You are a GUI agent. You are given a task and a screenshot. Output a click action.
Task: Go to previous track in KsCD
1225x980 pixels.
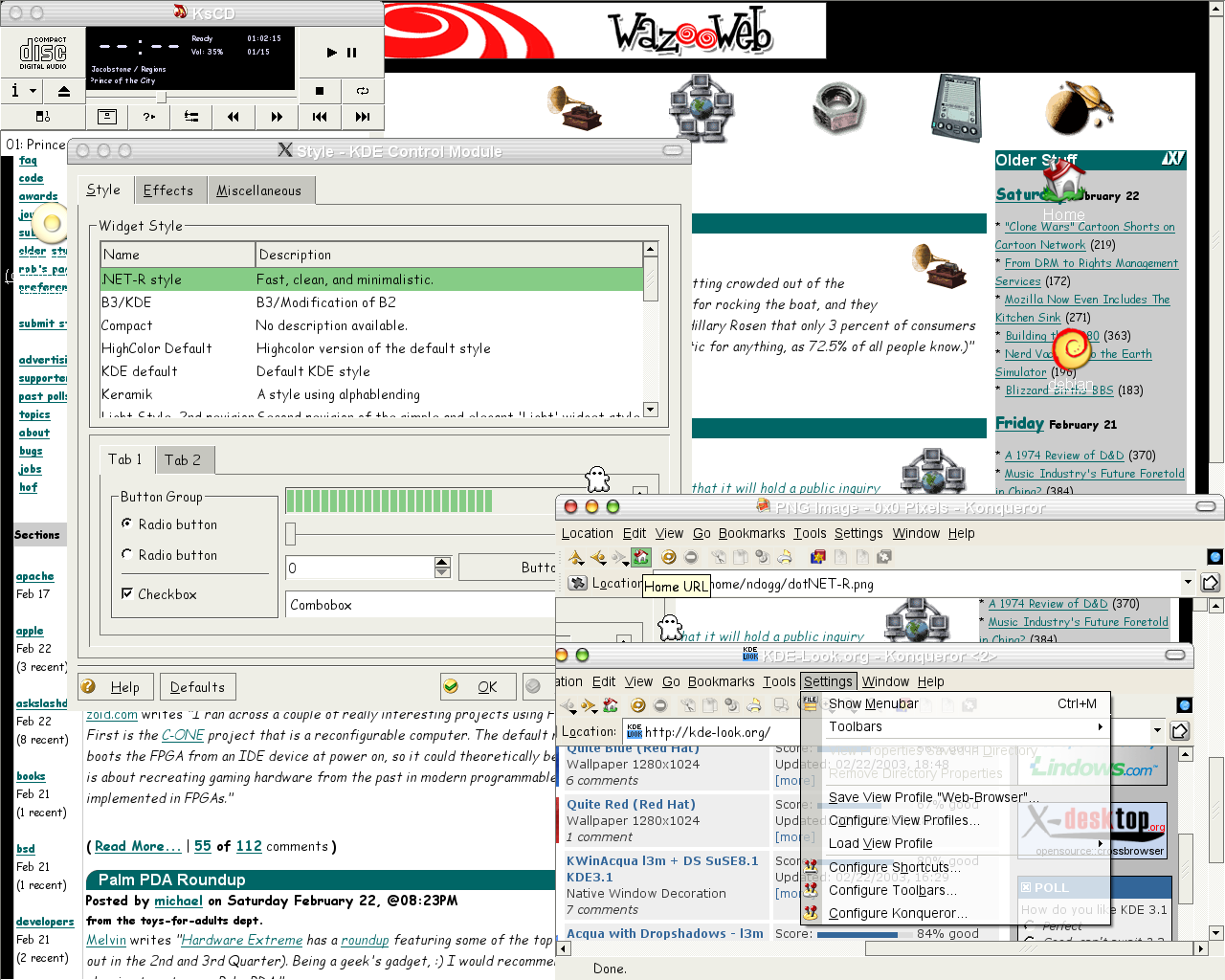(x=320, y=117)
